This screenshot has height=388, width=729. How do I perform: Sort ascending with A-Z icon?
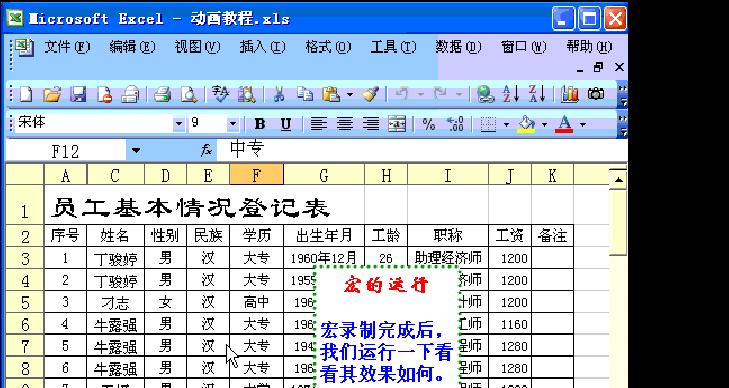512,95
